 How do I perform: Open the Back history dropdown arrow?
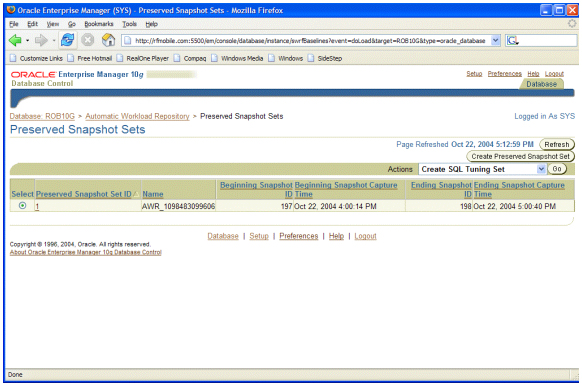pyautogui.click(x=27, y=40)
